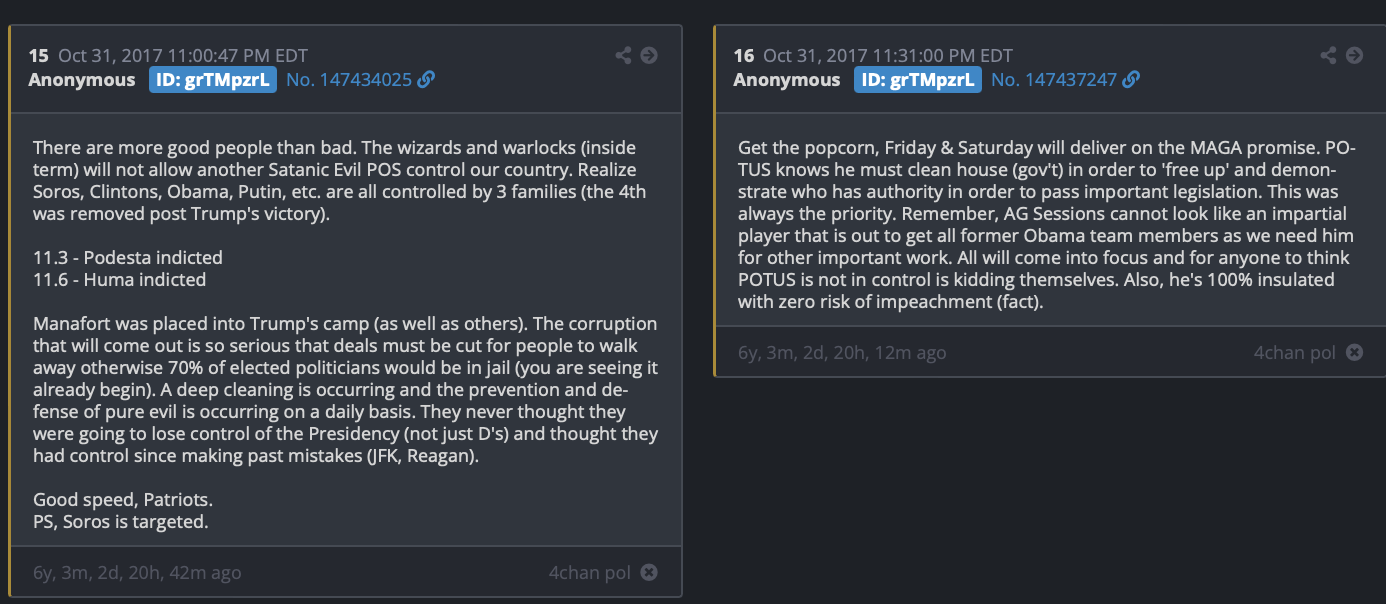Click the 4chan pol source label on post 15
Screen dimensions: 1386x604
click(590, 573)
